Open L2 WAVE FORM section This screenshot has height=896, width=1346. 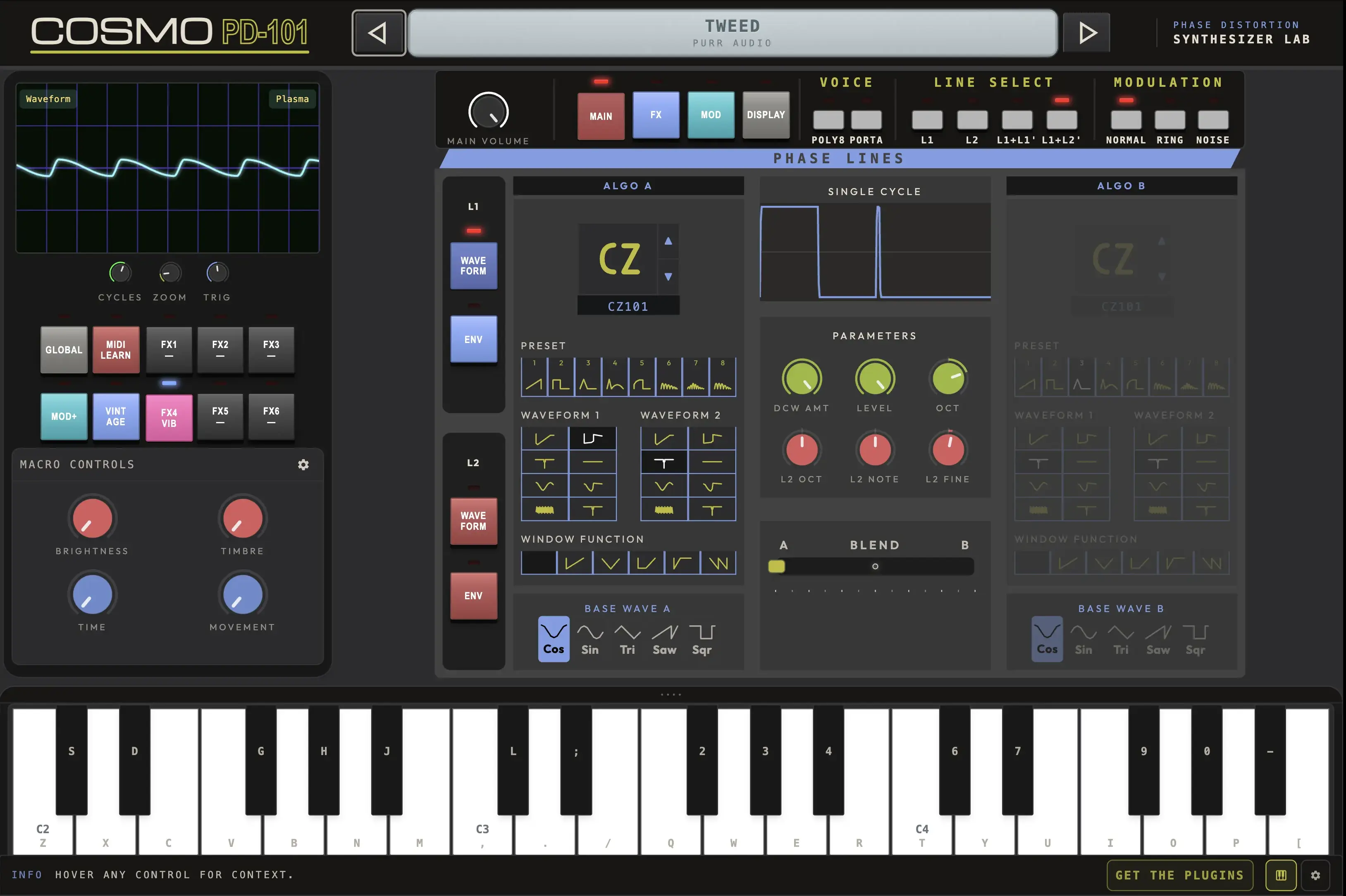473,521
